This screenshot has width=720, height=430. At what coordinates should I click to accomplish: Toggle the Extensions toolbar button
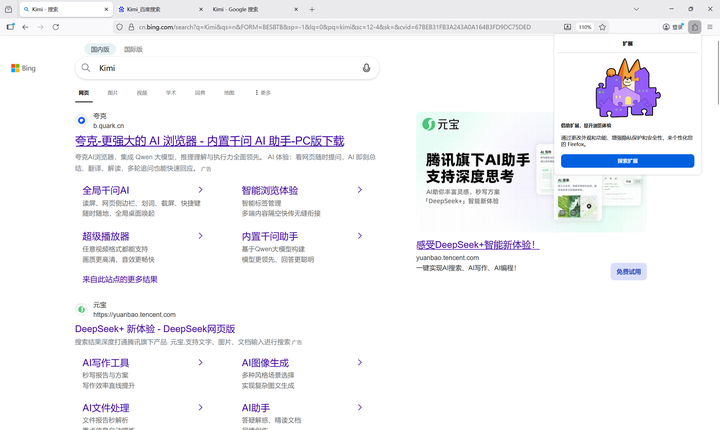(x=695, y=27)
